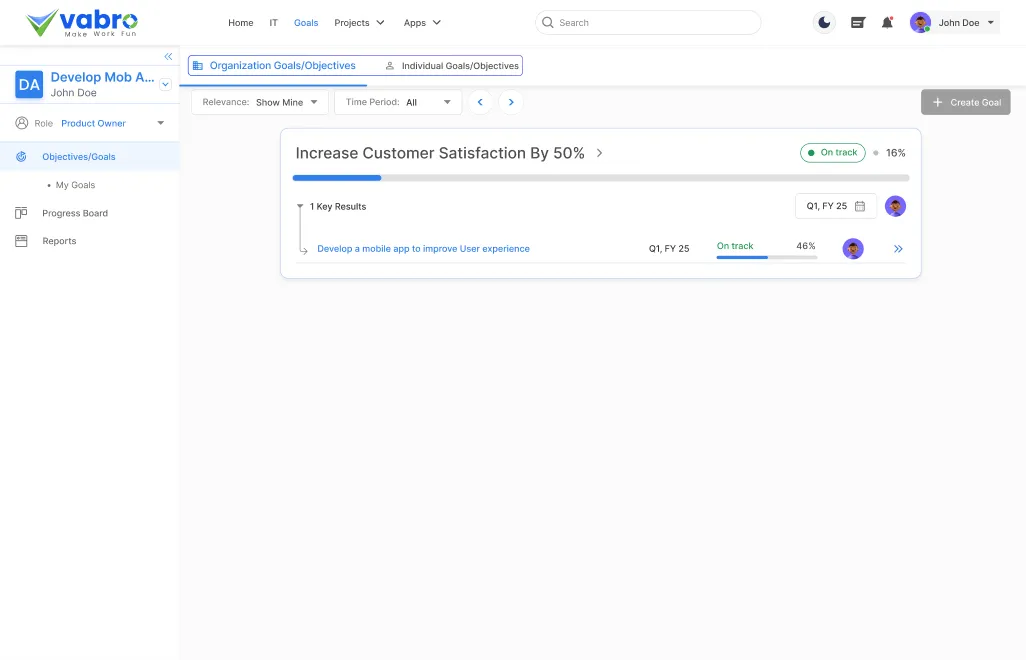
Task: Open the Projects menu
Action: point(359,23)
